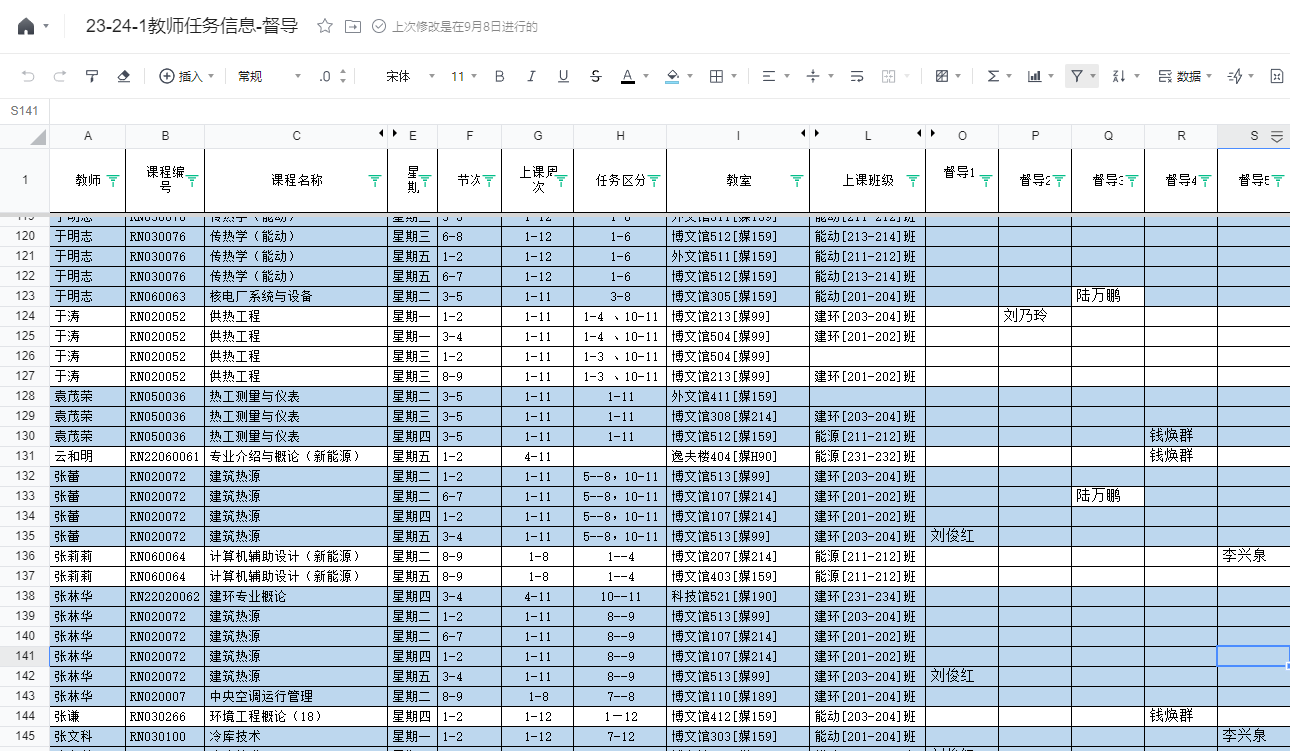Open the font size 11 dropdown
Screen dimensions: 1290x751
[464, 76]
